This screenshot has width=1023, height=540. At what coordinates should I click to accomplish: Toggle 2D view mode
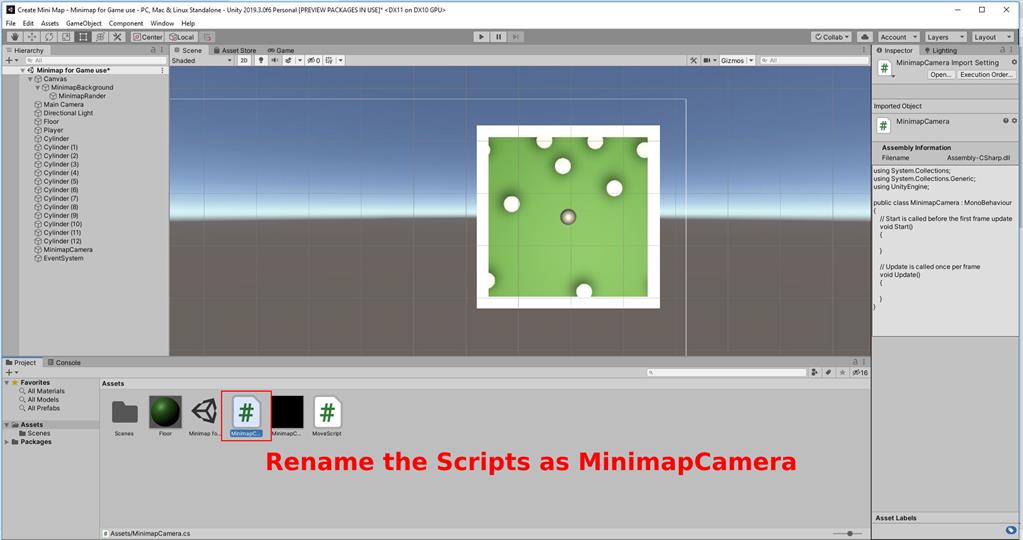[x=243, y=60]
